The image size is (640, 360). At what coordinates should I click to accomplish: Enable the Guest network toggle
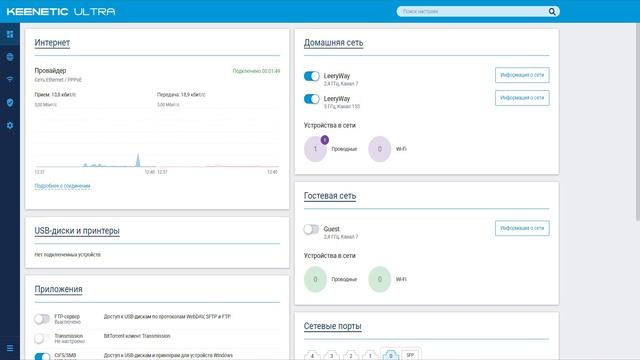tap(311, 229)
